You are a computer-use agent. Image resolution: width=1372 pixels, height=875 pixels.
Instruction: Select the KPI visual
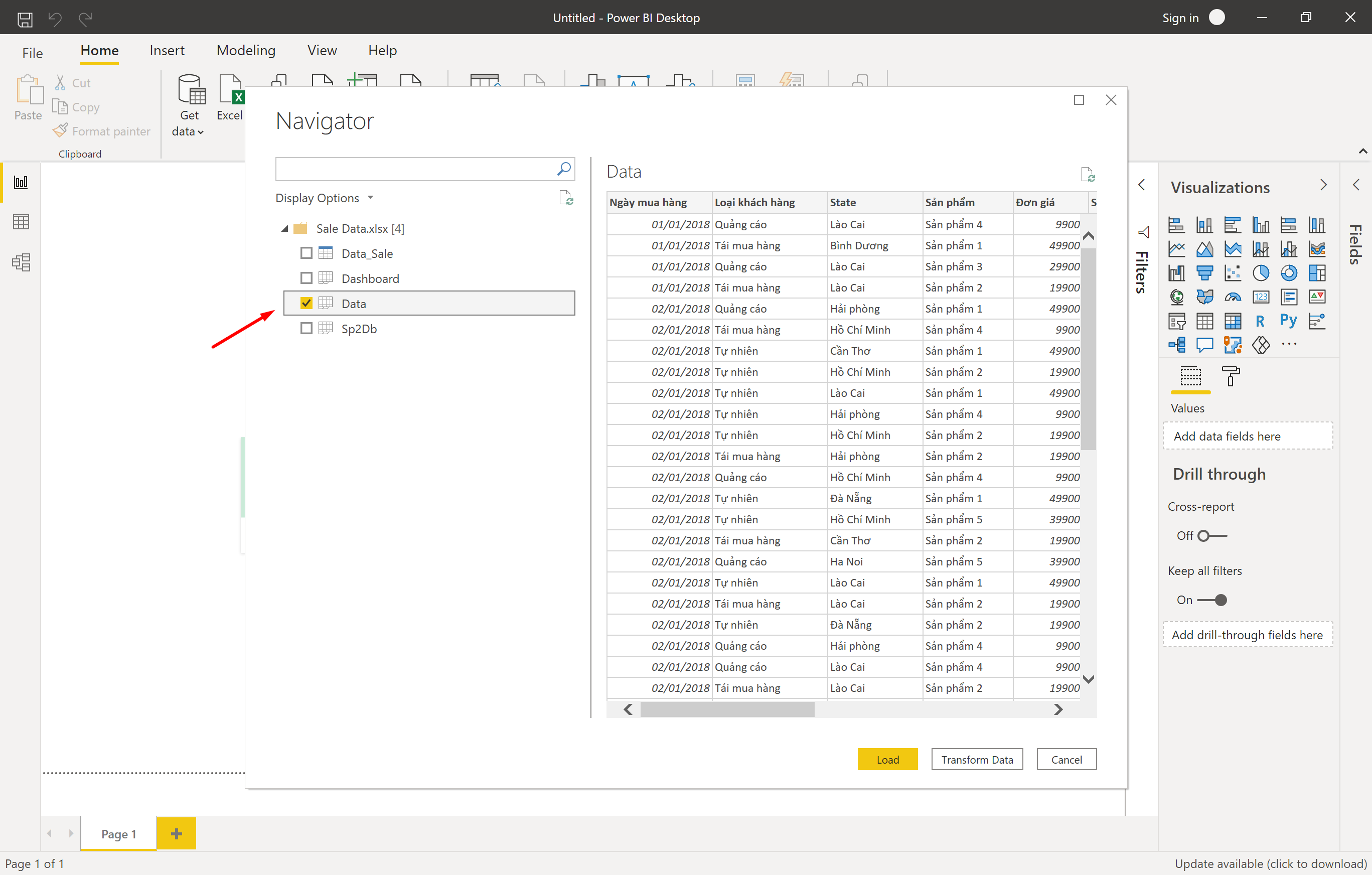click(1317, 297)
